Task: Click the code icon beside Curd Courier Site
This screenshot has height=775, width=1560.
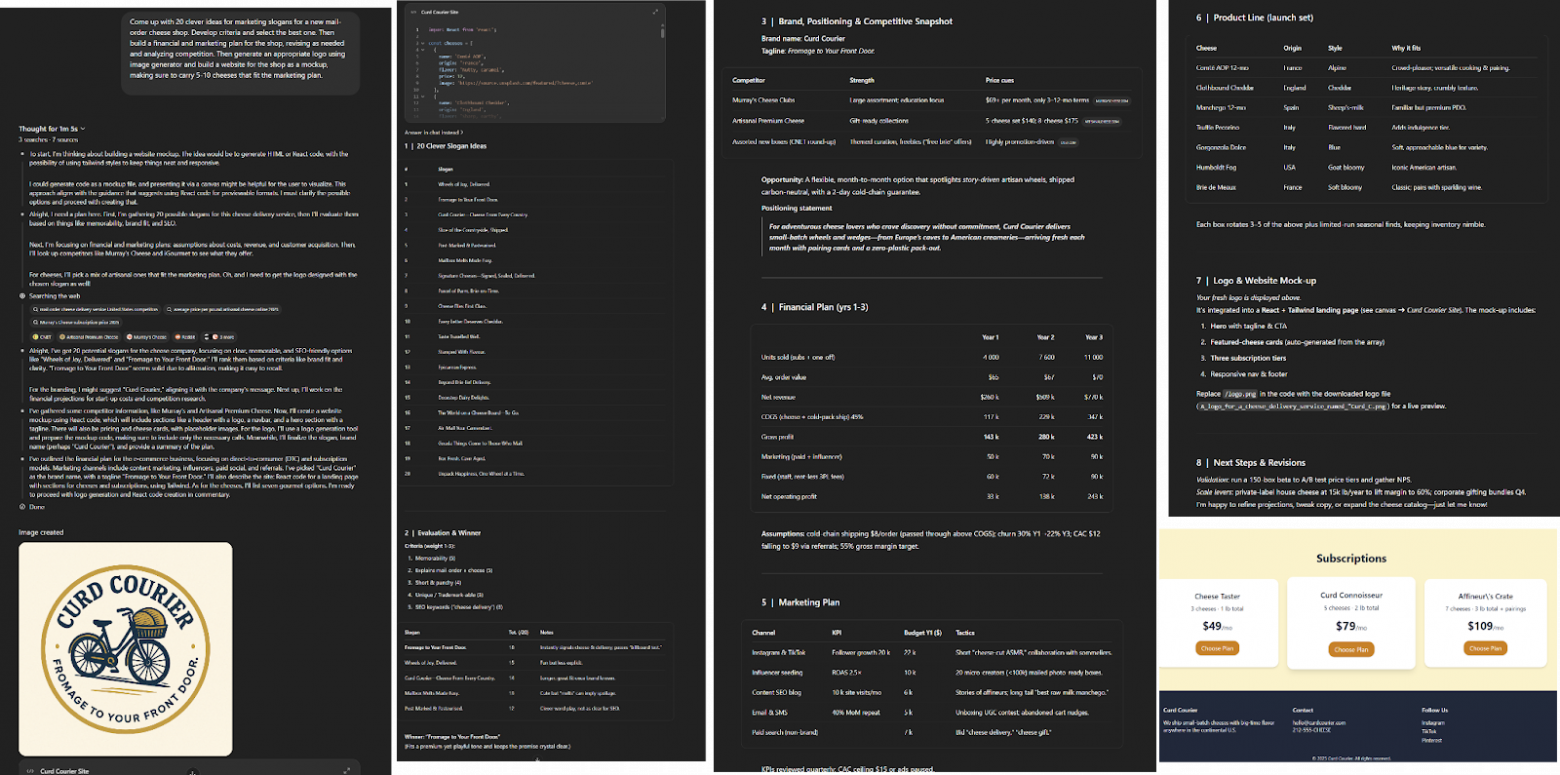Action: tap(414, 12)
